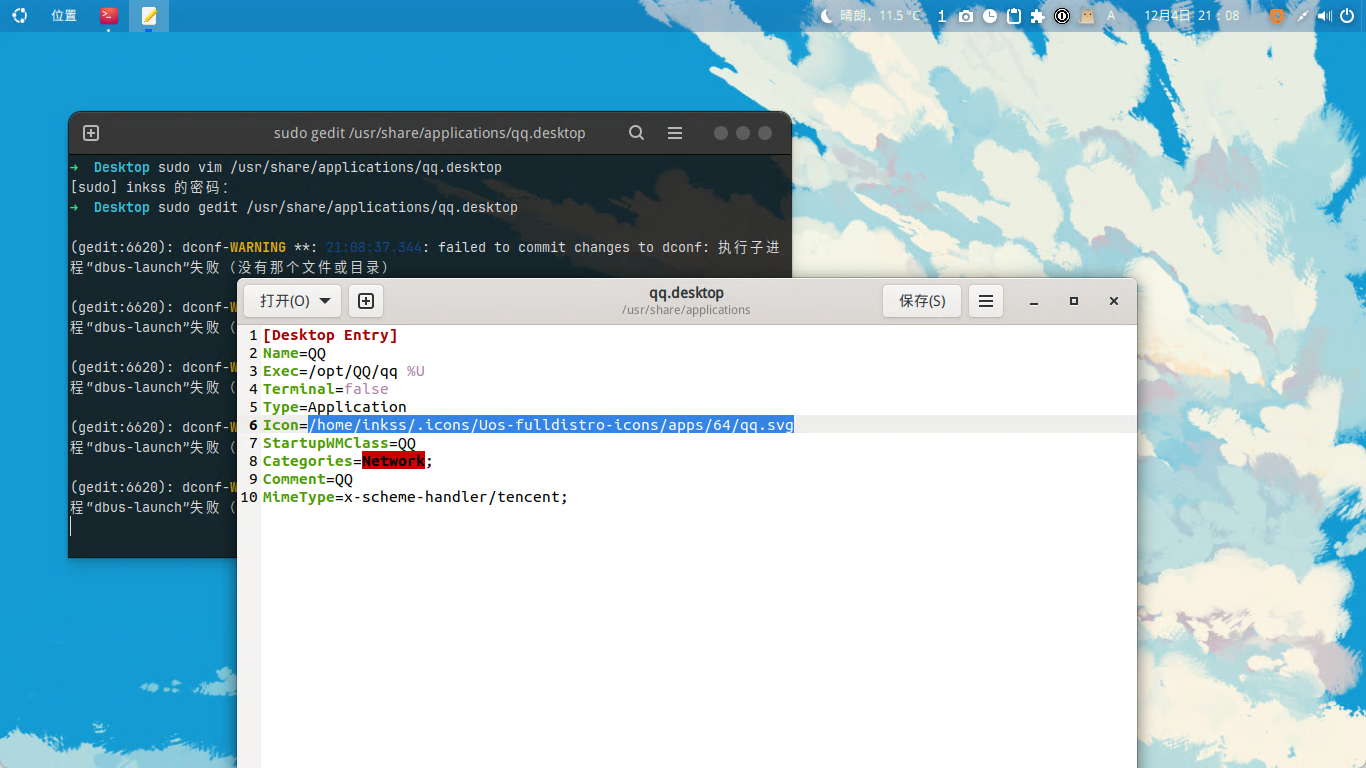Click the StartupWMClass=QQ line
Image resolution: width=1366 pixels, height=768 pixels.
pyautogui.click(x=339, y=443)
